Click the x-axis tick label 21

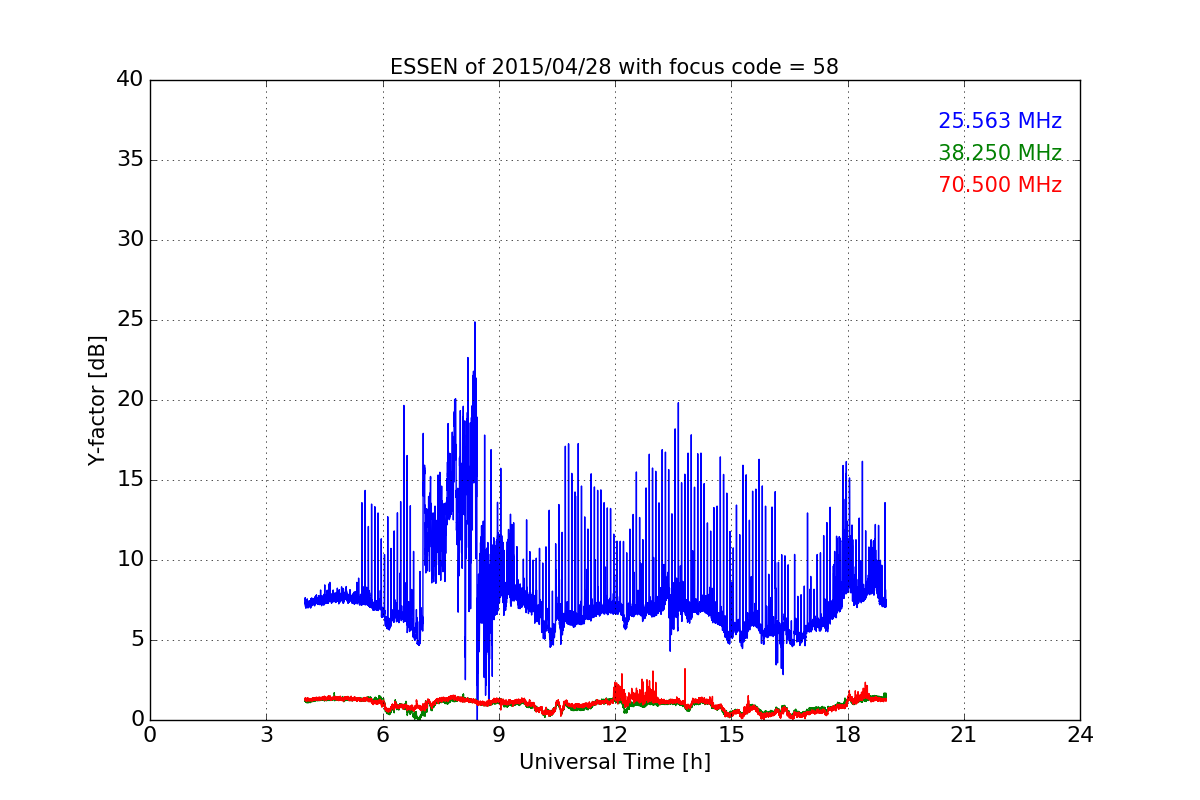(964, 735)
